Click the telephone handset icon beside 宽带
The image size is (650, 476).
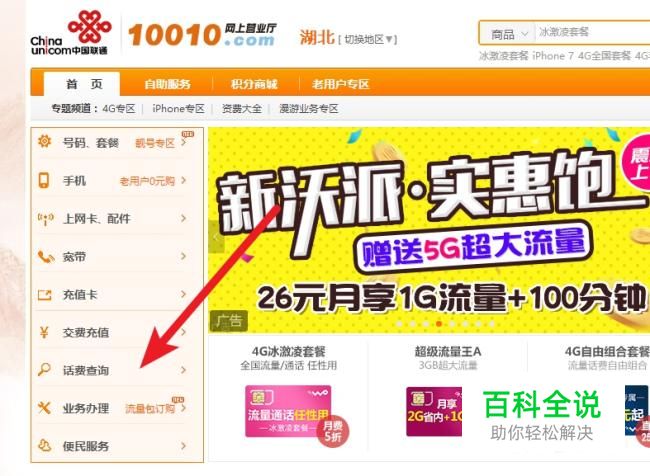pyautogui.click(x=46, y=257)
